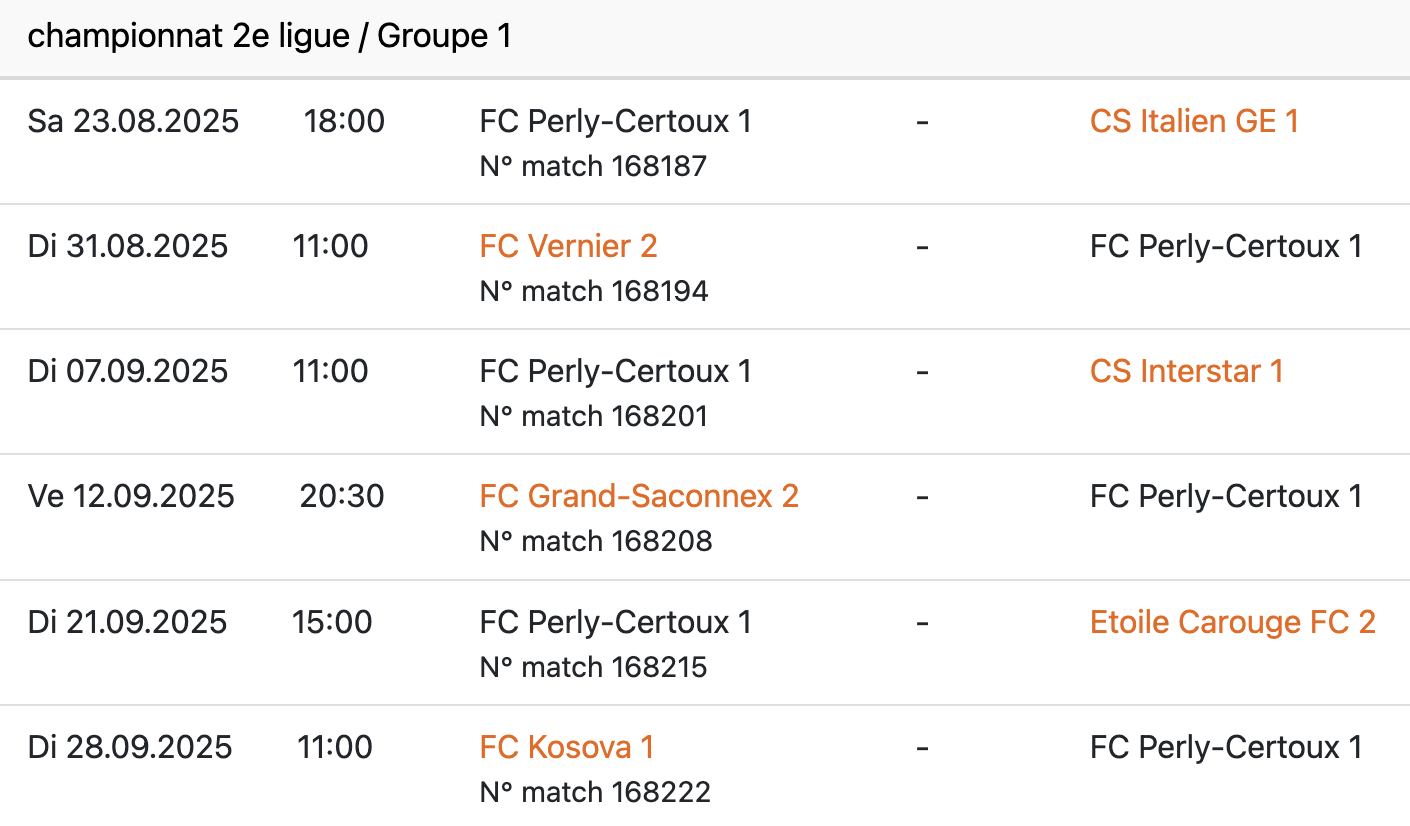1410x826 pixels.
Task: Click the Di 31.08.2025 date
Action: 128,246
